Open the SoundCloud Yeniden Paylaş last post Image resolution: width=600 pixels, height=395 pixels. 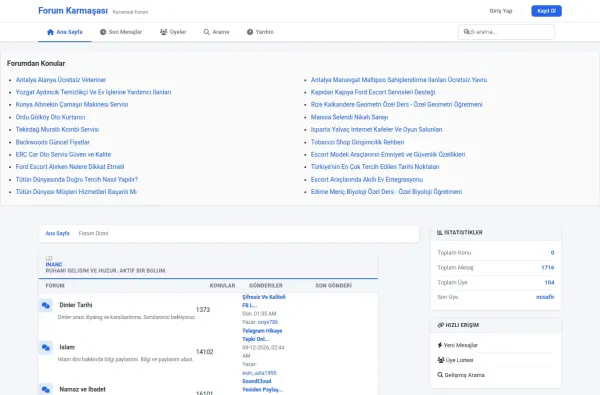[x=262, y=385]
